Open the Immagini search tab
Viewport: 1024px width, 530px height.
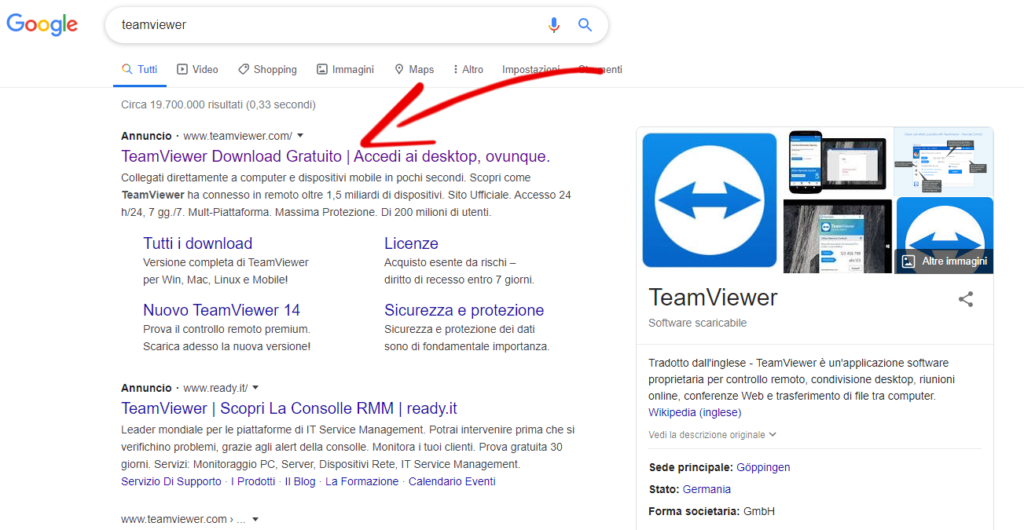pyautogui.click(x=345, y=70)
